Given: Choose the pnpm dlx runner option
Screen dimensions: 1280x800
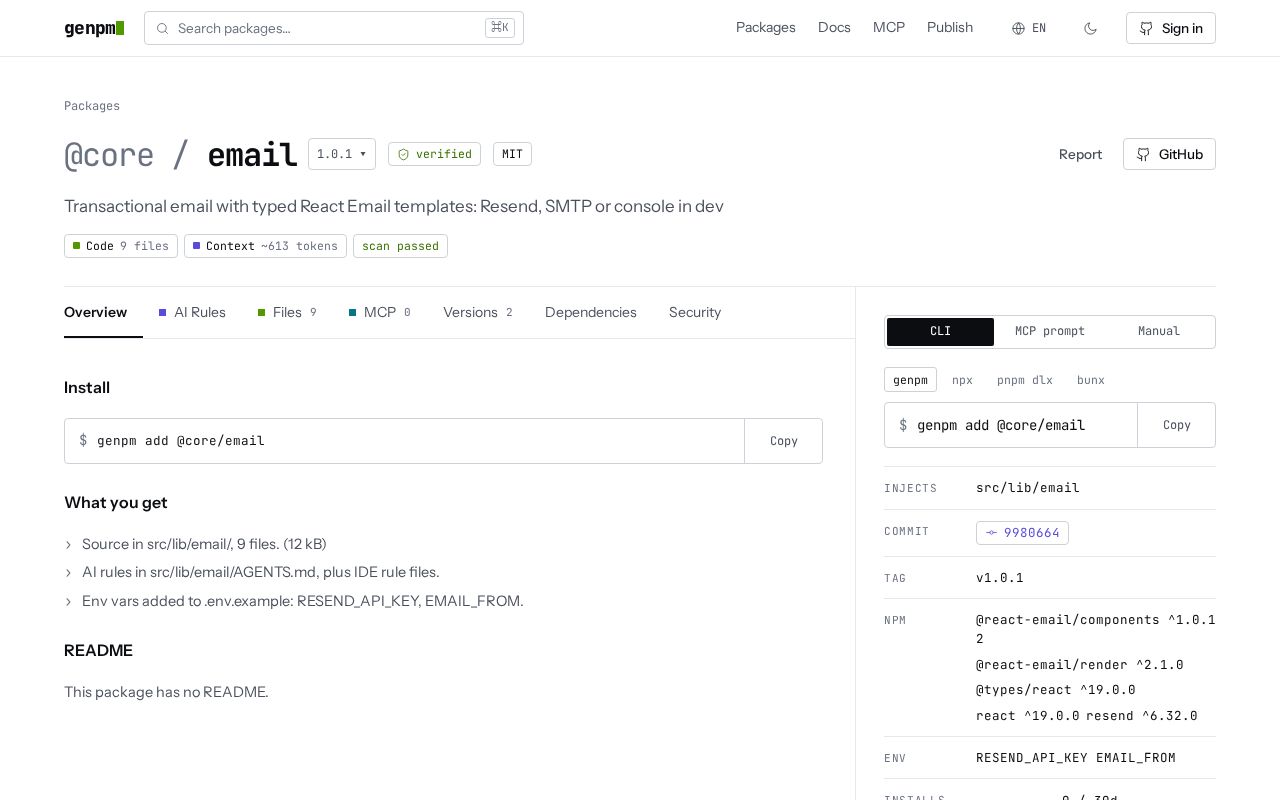Looking at the screenshot, I should pos(1025,380).
